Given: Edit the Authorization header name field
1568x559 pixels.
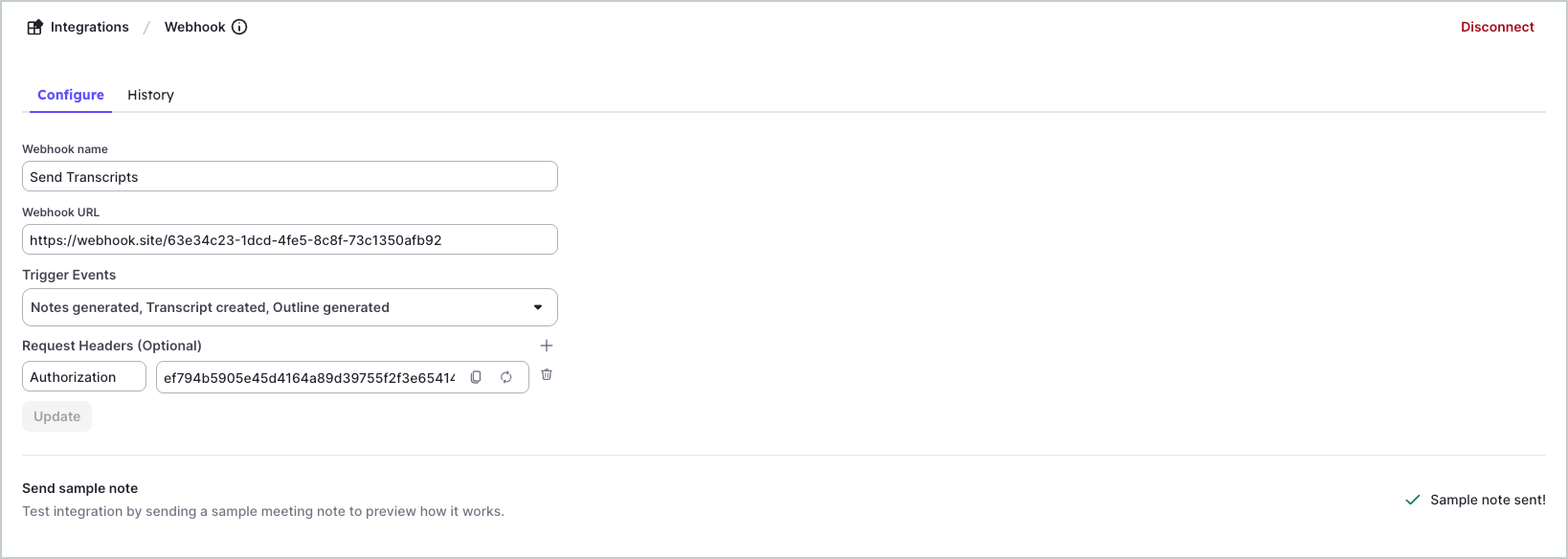Looking at the screenshot, I should click(84, 377).
